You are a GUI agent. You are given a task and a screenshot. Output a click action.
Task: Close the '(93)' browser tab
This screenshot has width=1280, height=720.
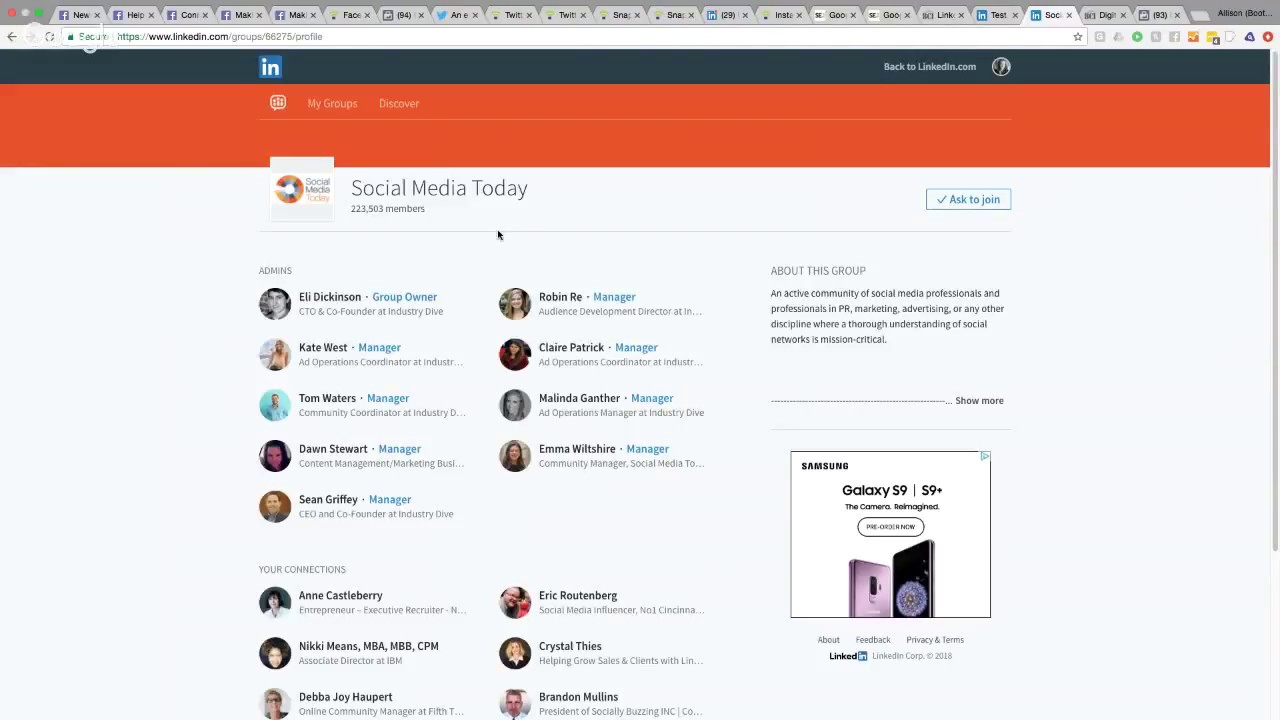(x=1177, y=15)
